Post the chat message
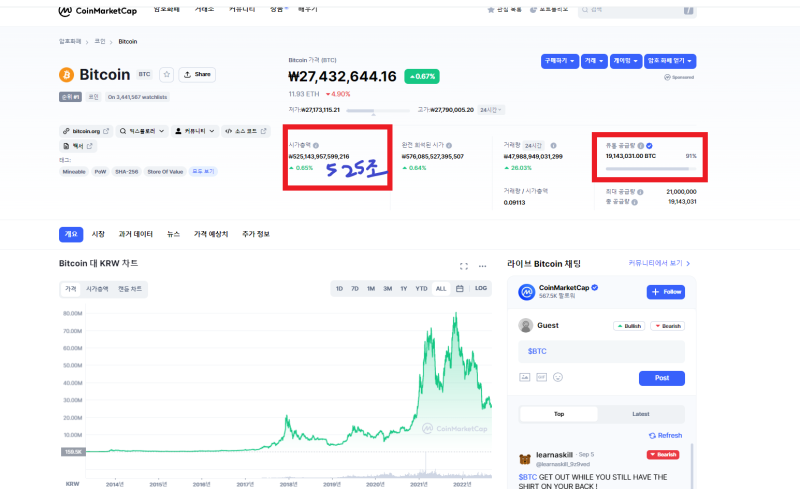This screenshot has height=489, width=800. click(x=662, y=378)
